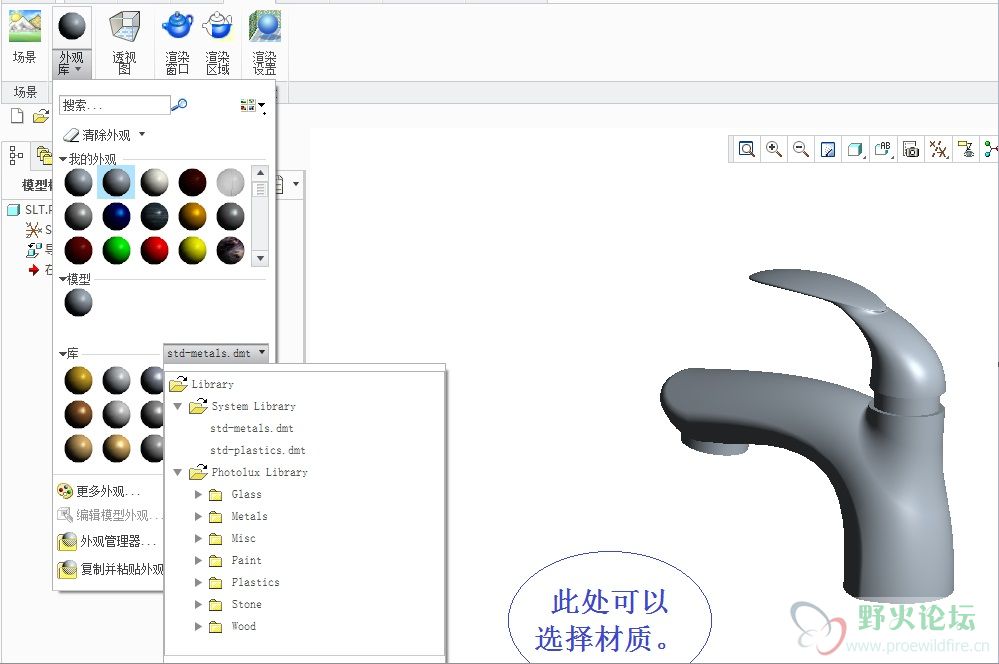This screenshot has width=999, height=664.
Task: Click the search magnifier icon in appearance panel
Action: [180, 105]
